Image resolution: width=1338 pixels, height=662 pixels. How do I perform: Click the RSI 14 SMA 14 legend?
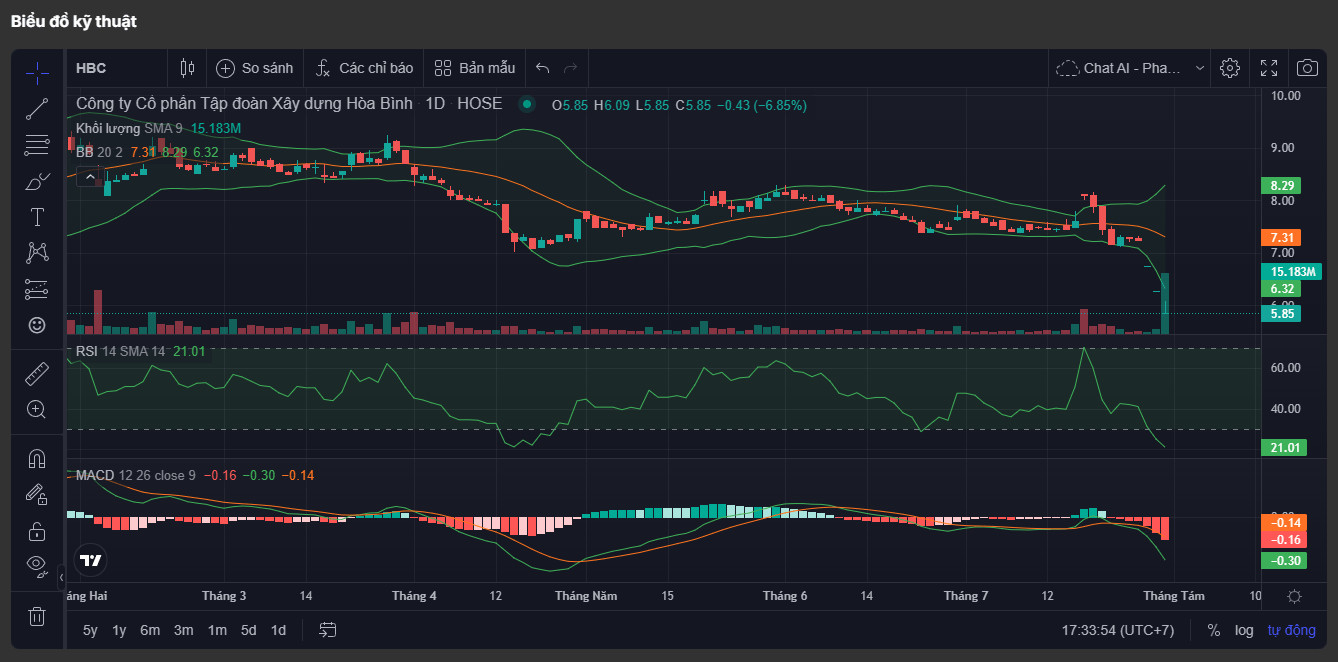click(x=120, y=351)
